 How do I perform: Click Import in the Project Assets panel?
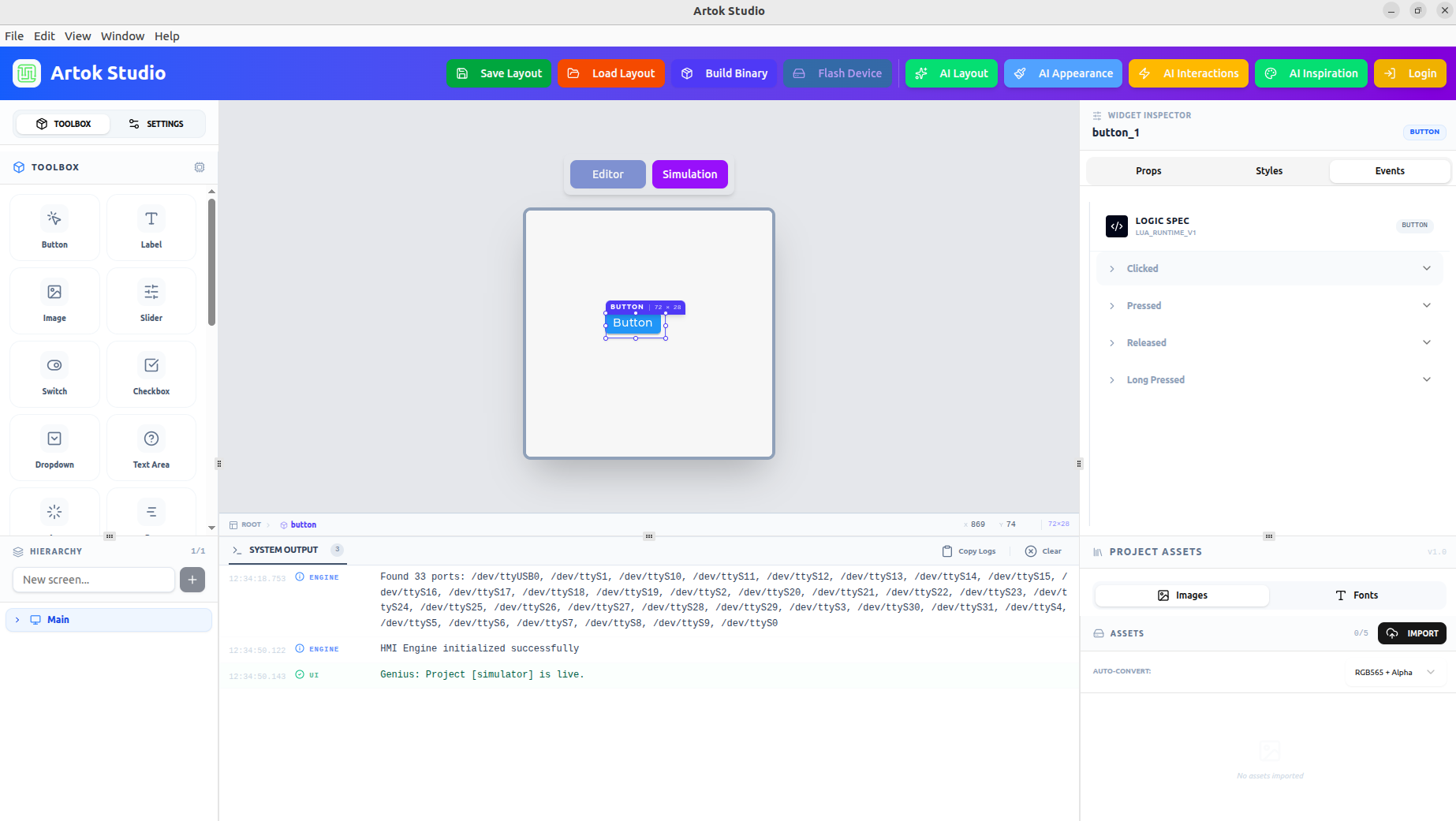point(1412,633)
